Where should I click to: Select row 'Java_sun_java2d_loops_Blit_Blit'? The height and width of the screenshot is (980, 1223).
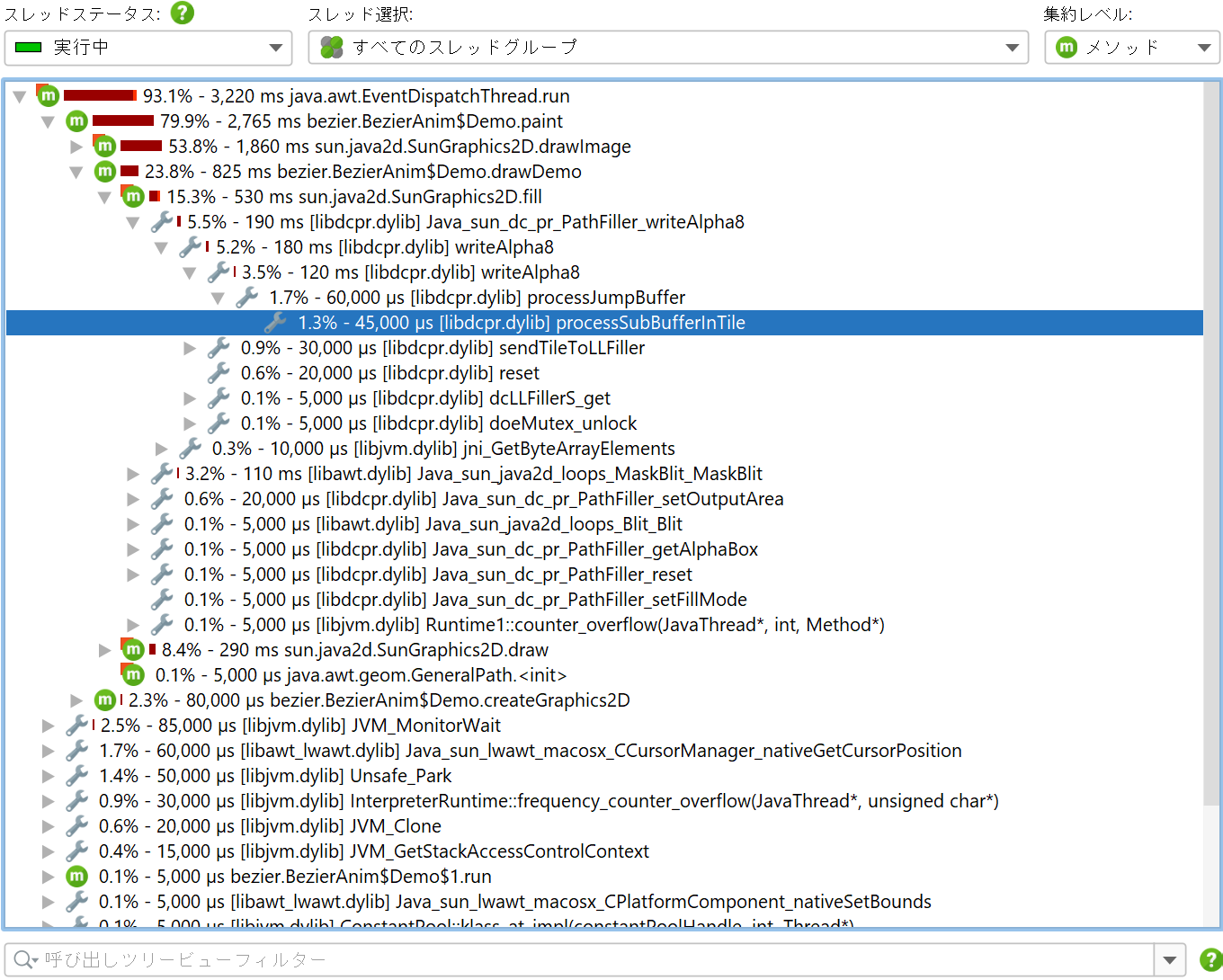click(x=604, y=524)
